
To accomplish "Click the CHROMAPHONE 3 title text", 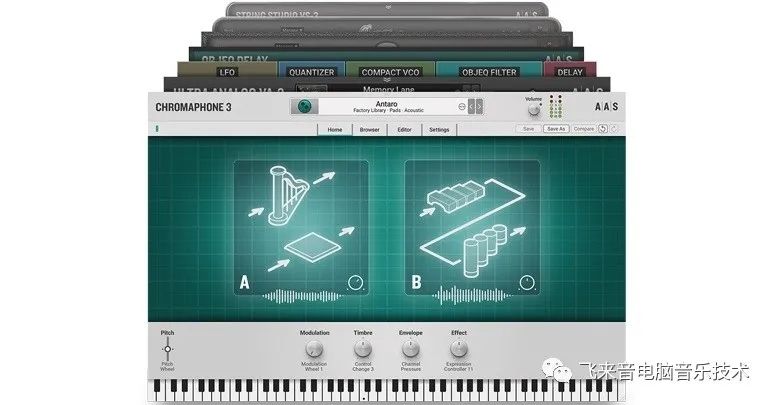I will (193, 107).
